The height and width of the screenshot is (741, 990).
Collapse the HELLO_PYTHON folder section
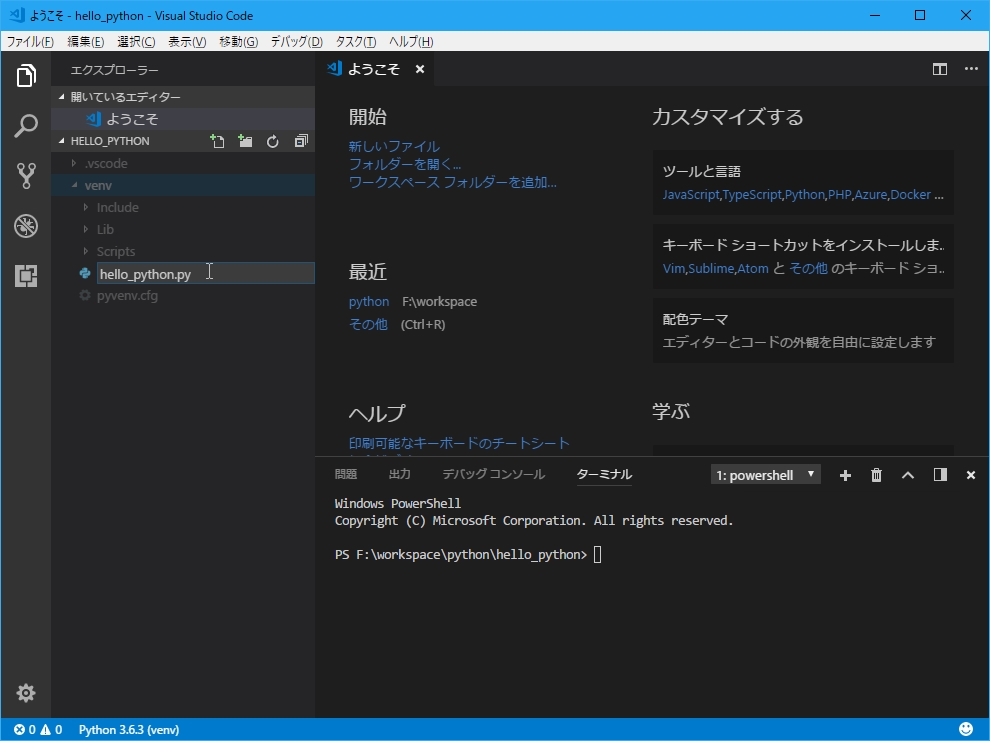point(110,141)
